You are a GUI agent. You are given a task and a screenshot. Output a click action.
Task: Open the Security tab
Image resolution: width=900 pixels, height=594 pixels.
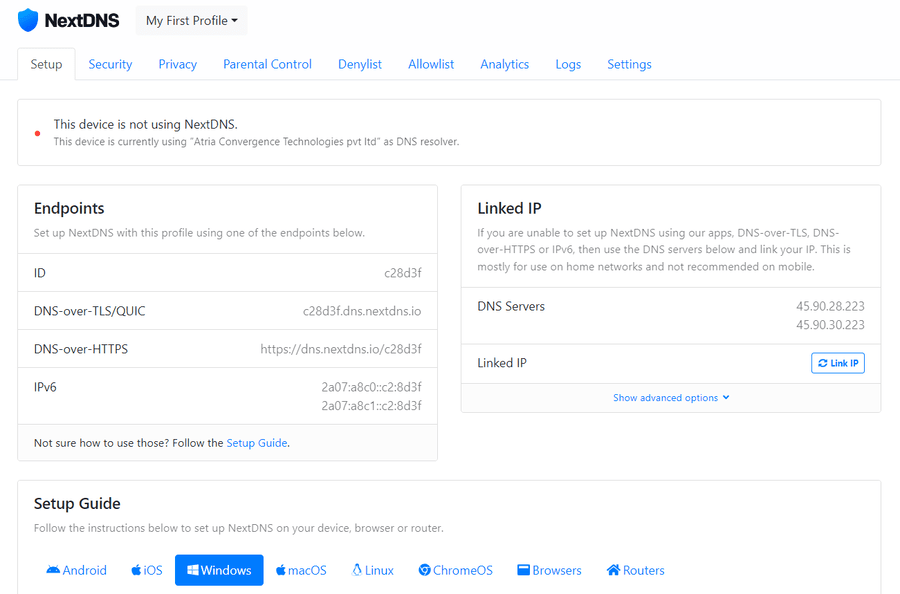click(110, 64)
